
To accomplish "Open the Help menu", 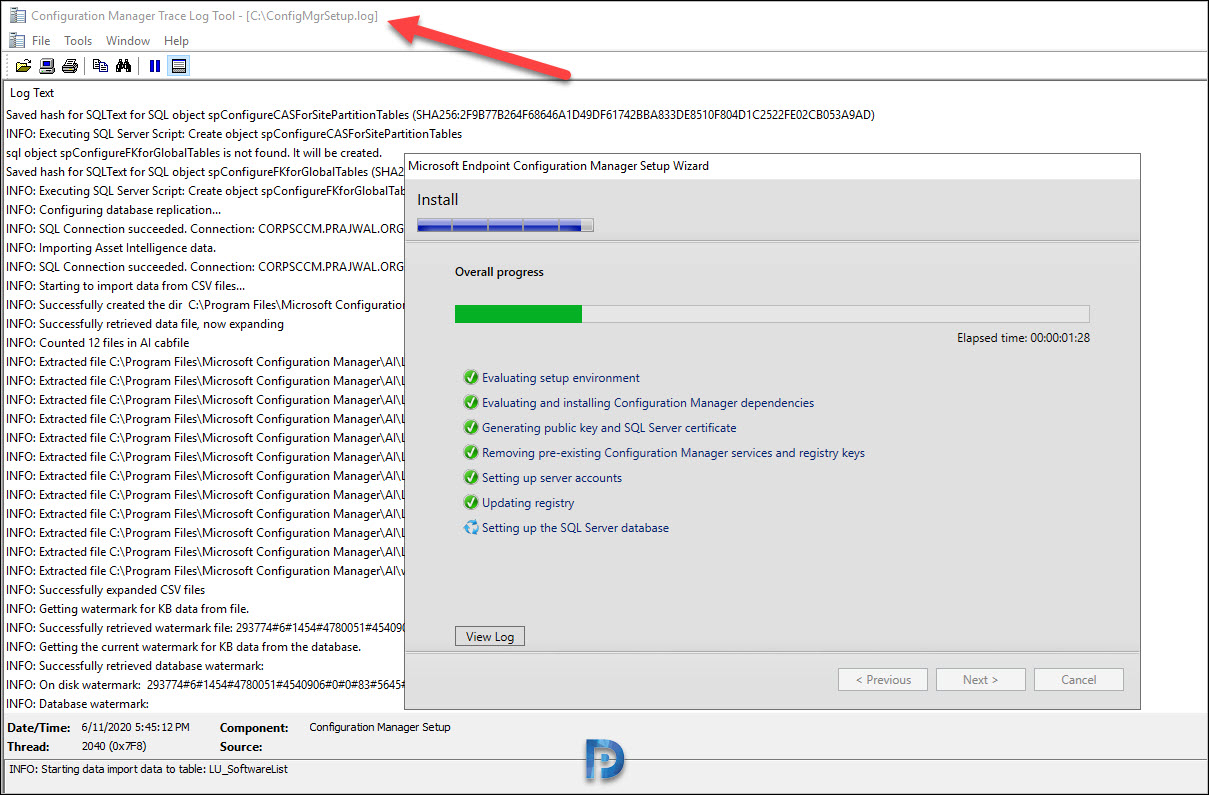I will click(x=176, y=41).
